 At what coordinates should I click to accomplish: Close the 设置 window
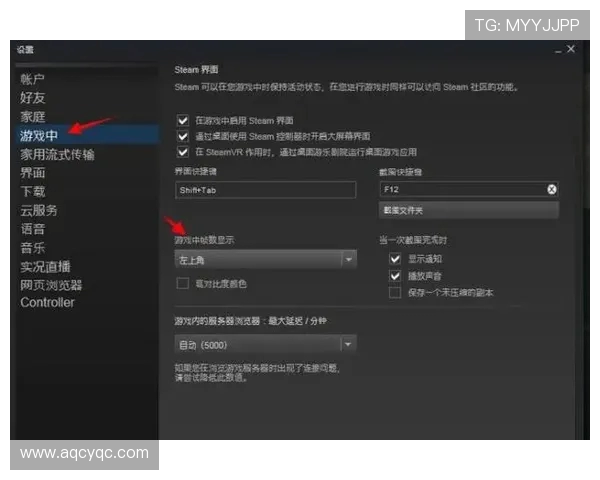571,49
